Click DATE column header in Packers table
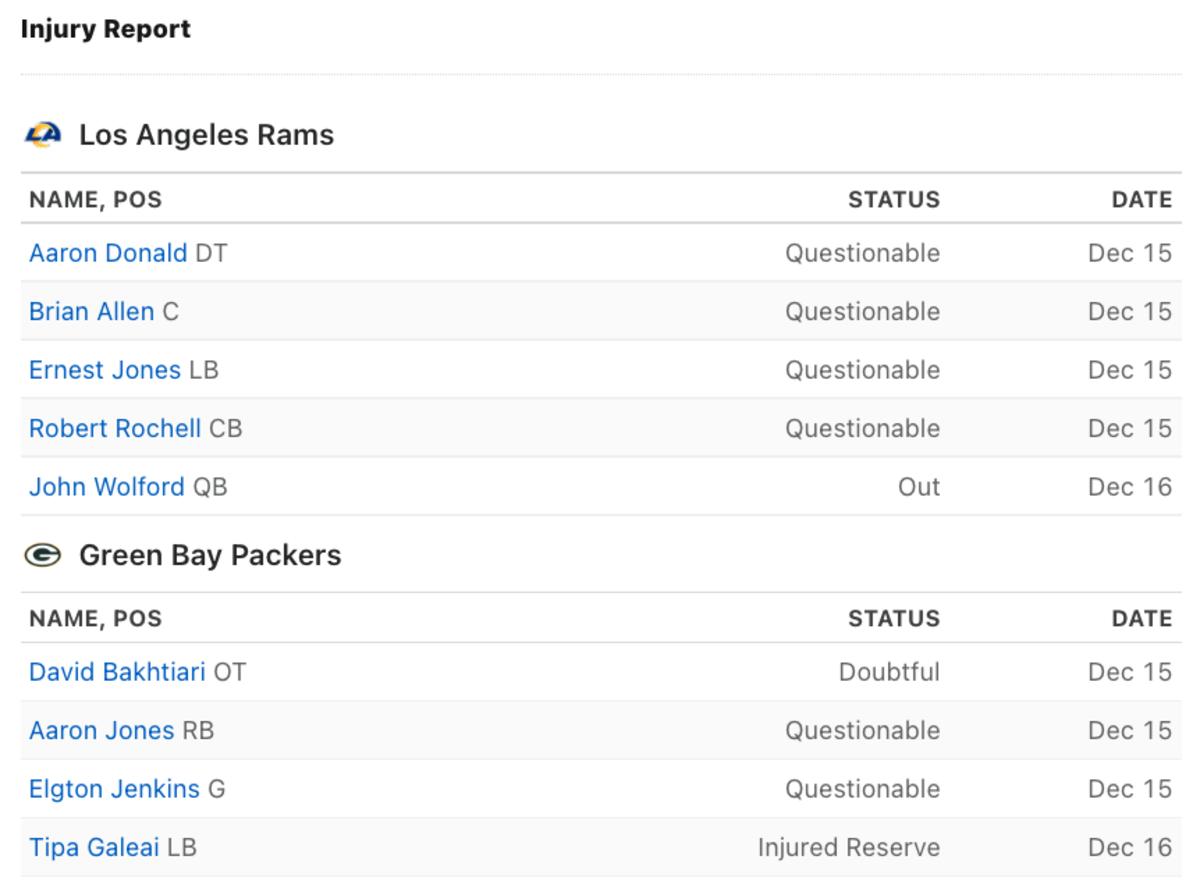This screenshot has height=895, width=1200. coord(1141,619)
